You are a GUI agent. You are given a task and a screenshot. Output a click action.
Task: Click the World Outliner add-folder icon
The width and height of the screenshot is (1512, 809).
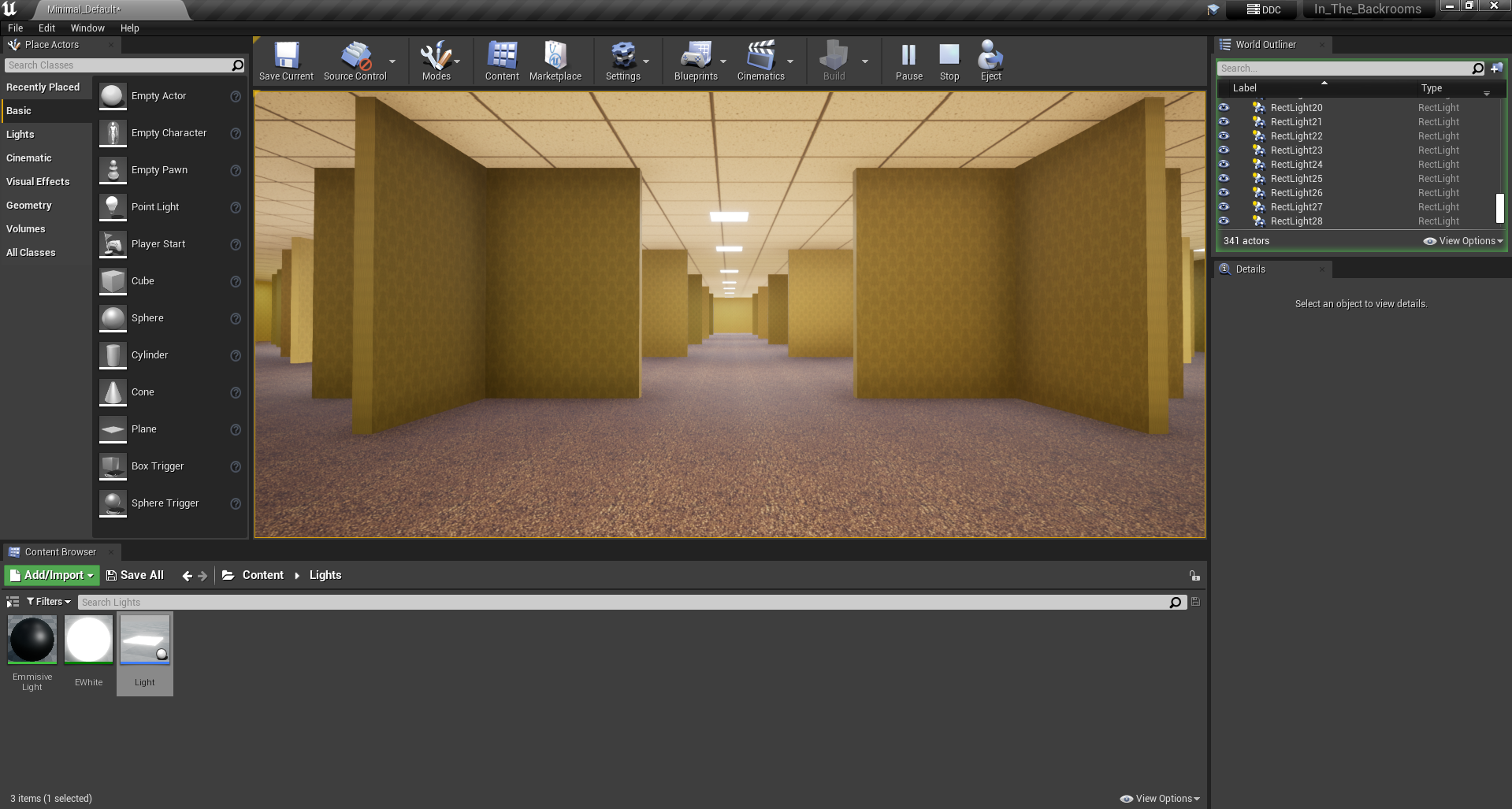tap(1496, 69)
